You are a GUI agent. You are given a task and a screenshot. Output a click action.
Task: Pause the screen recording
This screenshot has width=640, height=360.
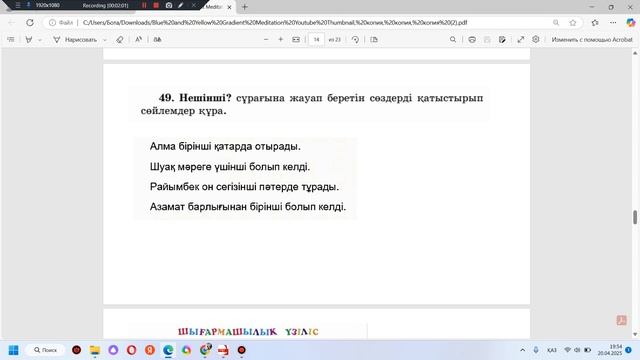[x=144, y=5]
